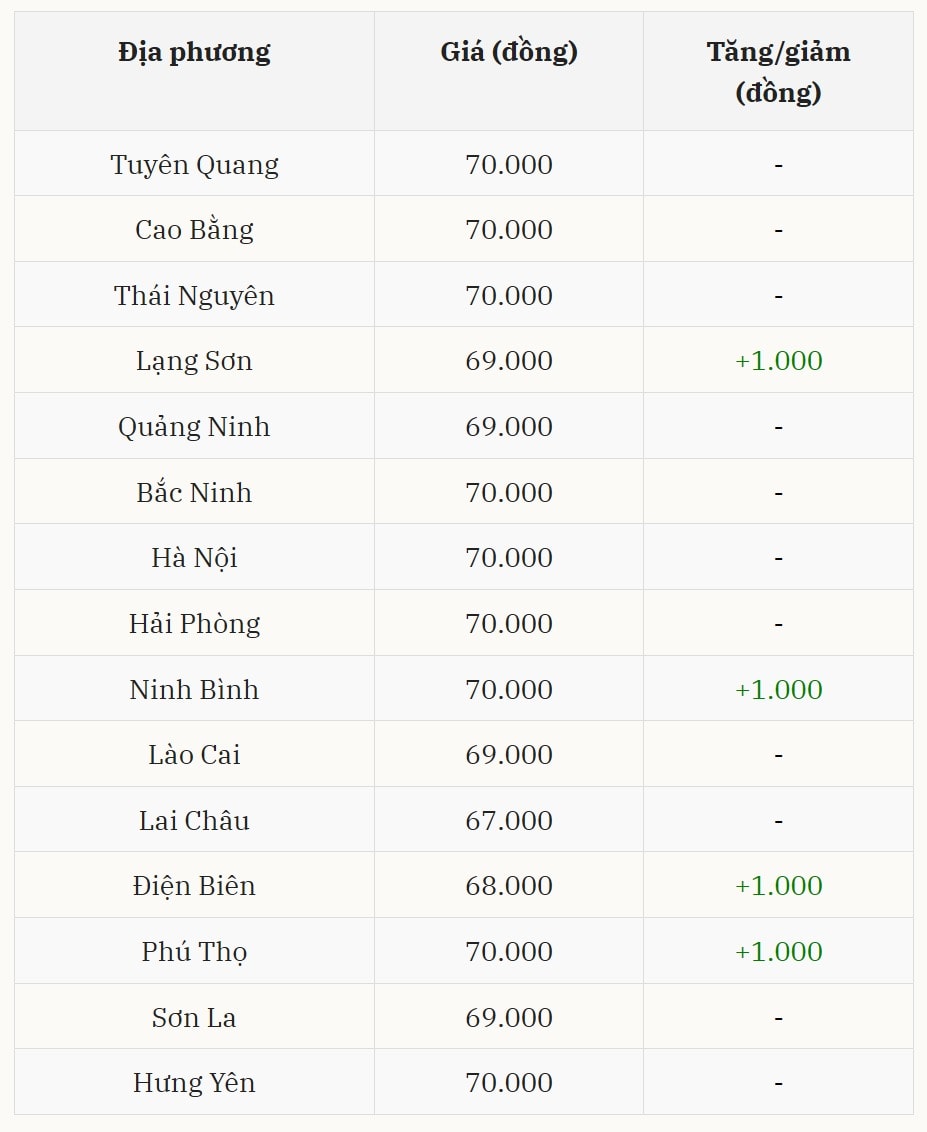This screenshot has width=927, height=1132.
Task: Select the Cao Bằng row name
Action: (x=194, y=230)
